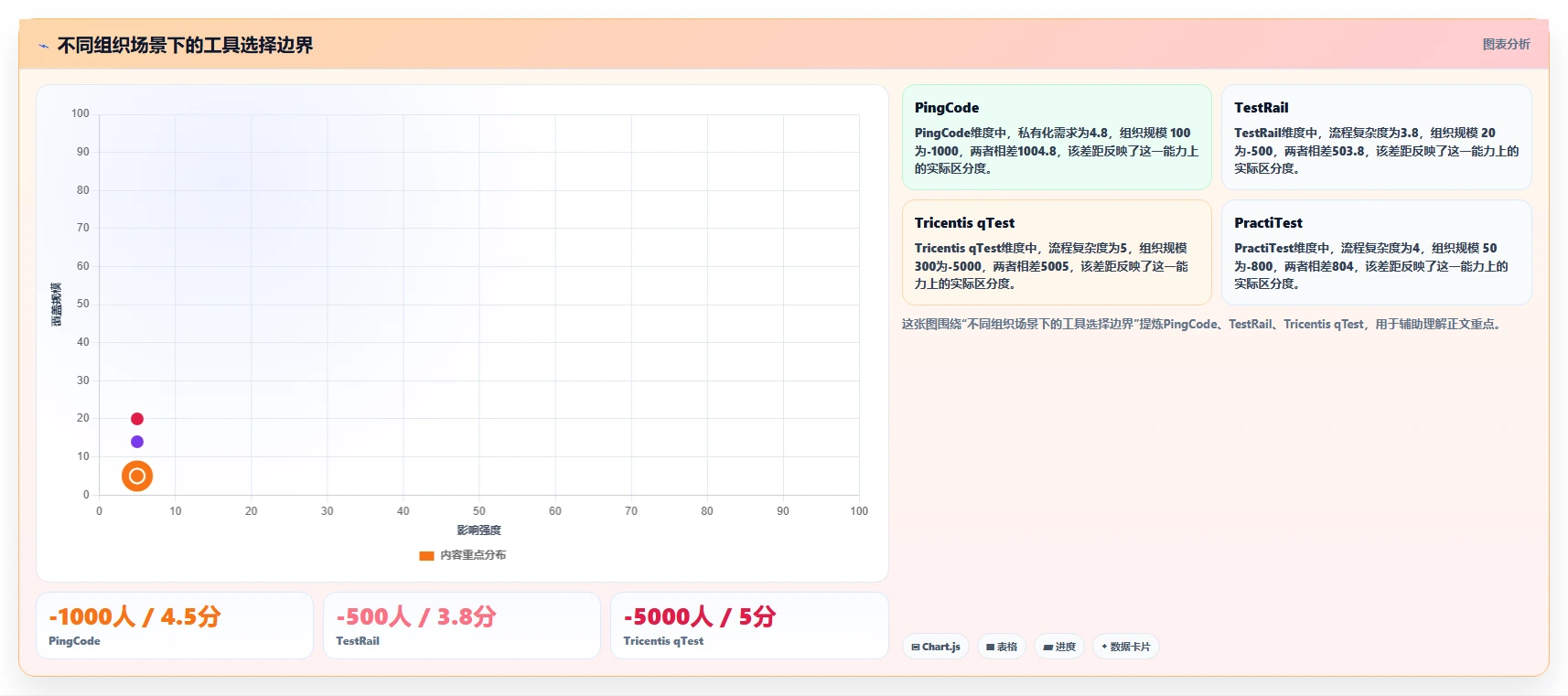Viewport: 1568px width, 696px height.
Task: Select the -5000人 / 5分 Tricentis qTest stat card
Action: coord(749,626)
